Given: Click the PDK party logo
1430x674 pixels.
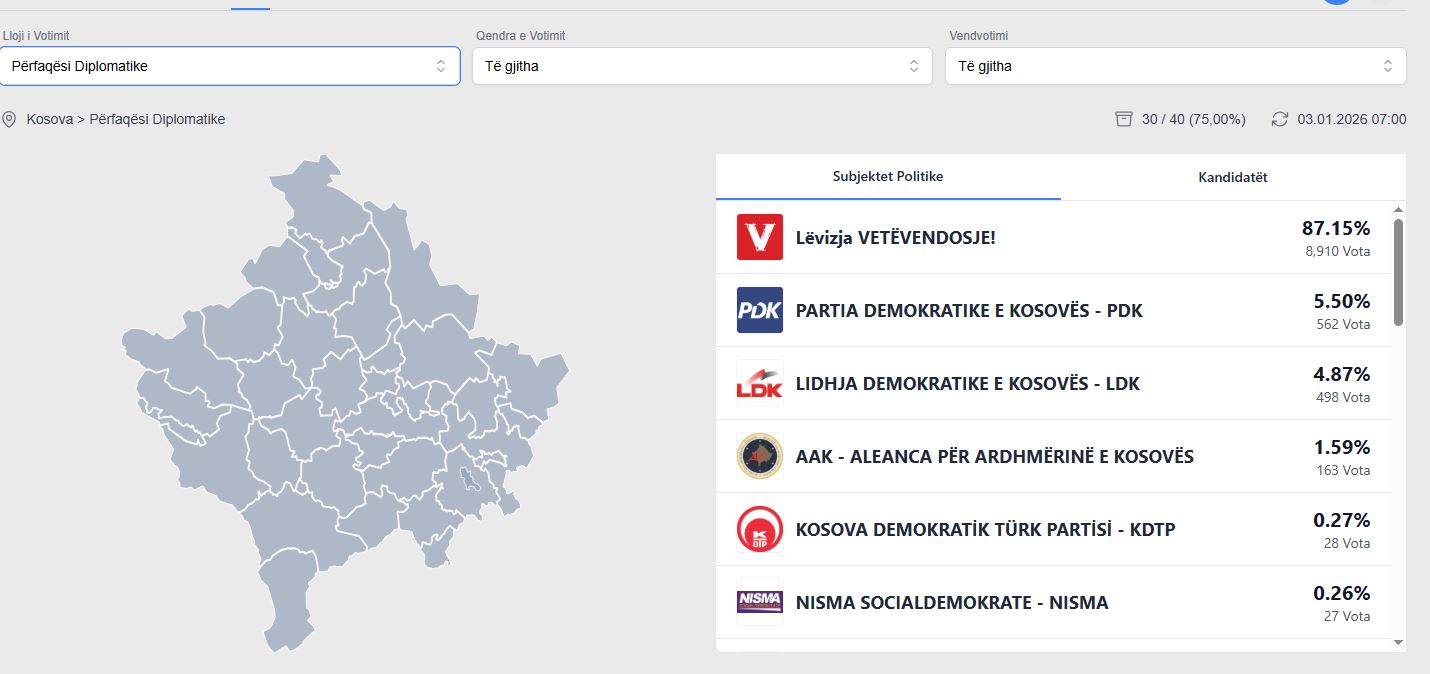Looking at the screenshot, I should [759, 310].
